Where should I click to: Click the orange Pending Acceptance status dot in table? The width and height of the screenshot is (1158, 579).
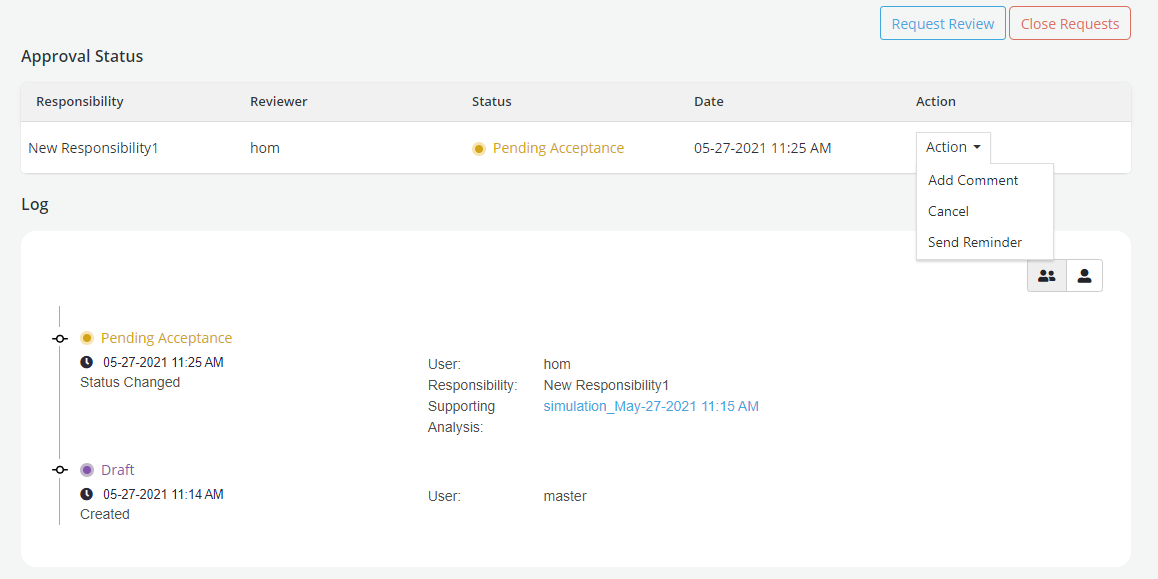tap(479, 149)
